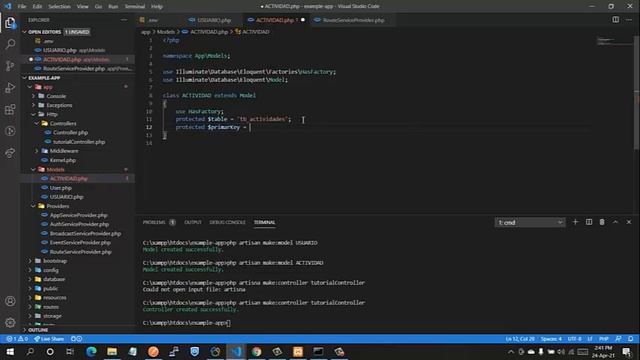The height and width of the screenshot is (360, 640).
Task: Open the Selection menu
Action: [59, 6]
